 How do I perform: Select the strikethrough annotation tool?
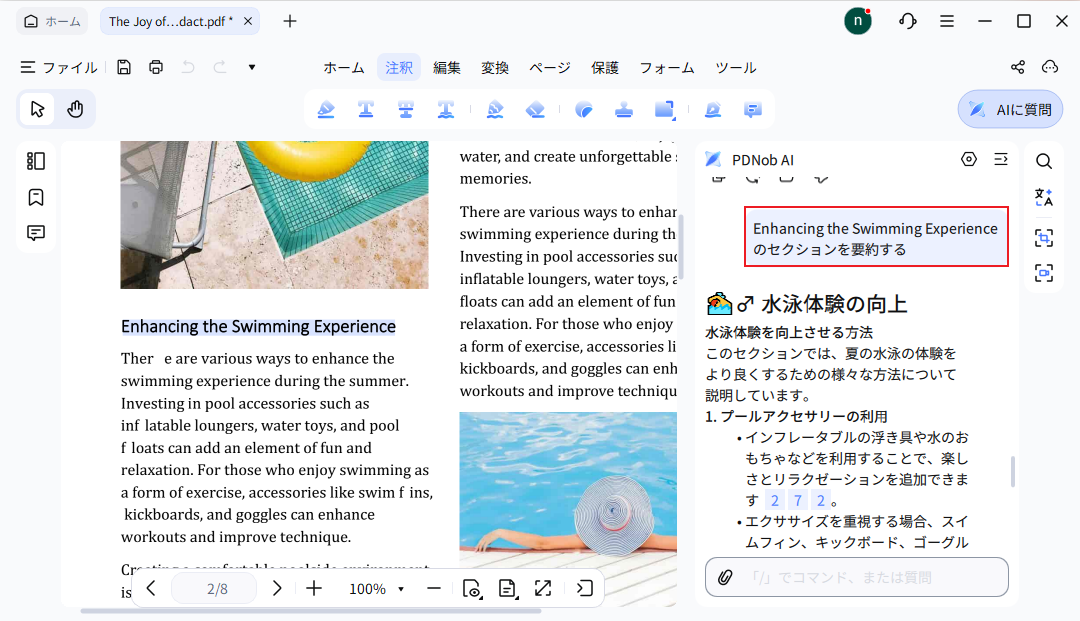[406, 109]
